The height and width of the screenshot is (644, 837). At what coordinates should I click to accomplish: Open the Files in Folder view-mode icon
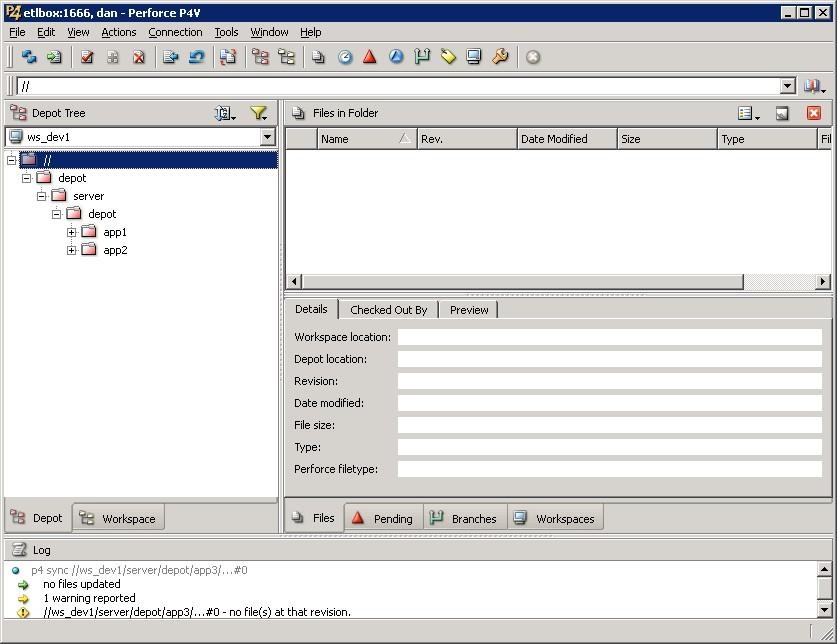coord(748,113)
